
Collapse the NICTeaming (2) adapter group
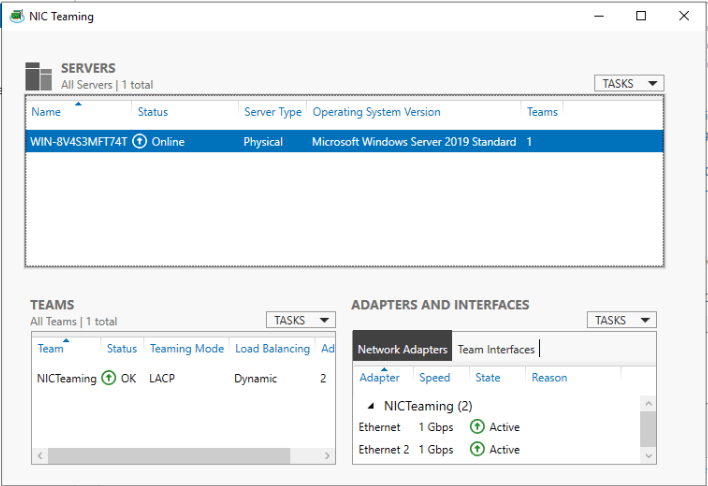(x=372, y=406)
